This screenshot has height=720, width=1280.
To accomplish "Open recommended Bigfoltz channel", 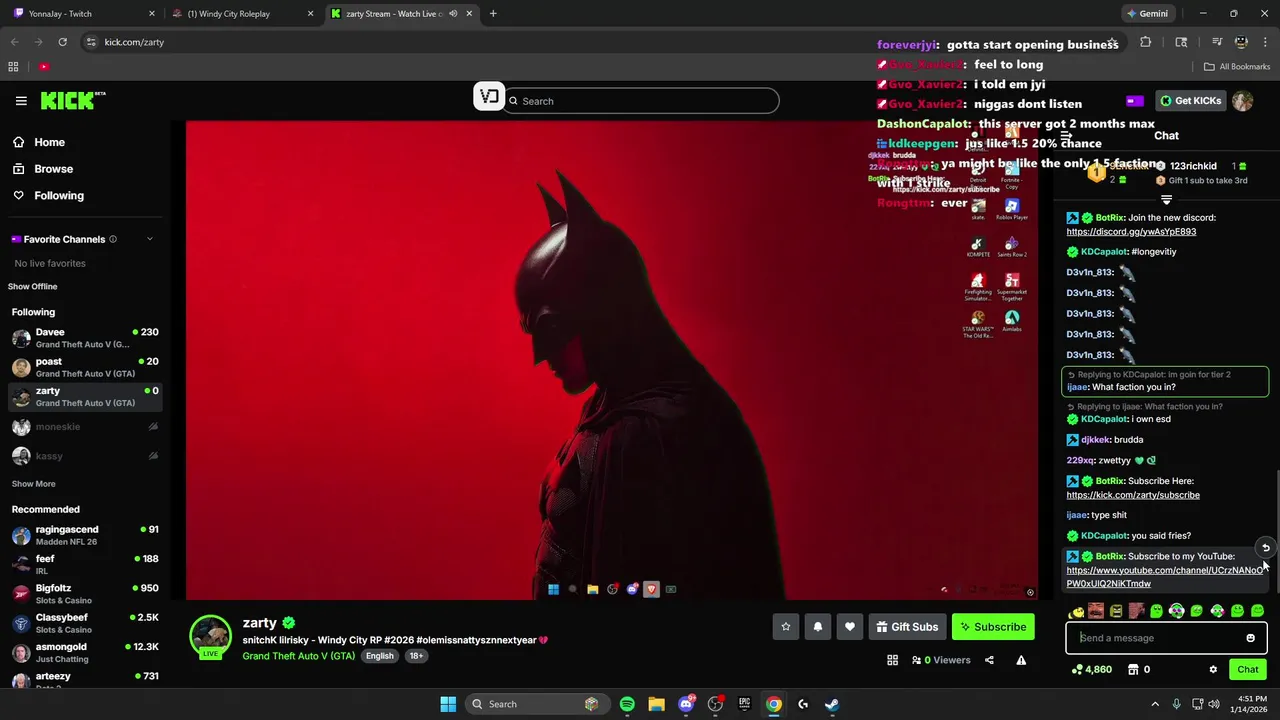I will click(85, 594).
